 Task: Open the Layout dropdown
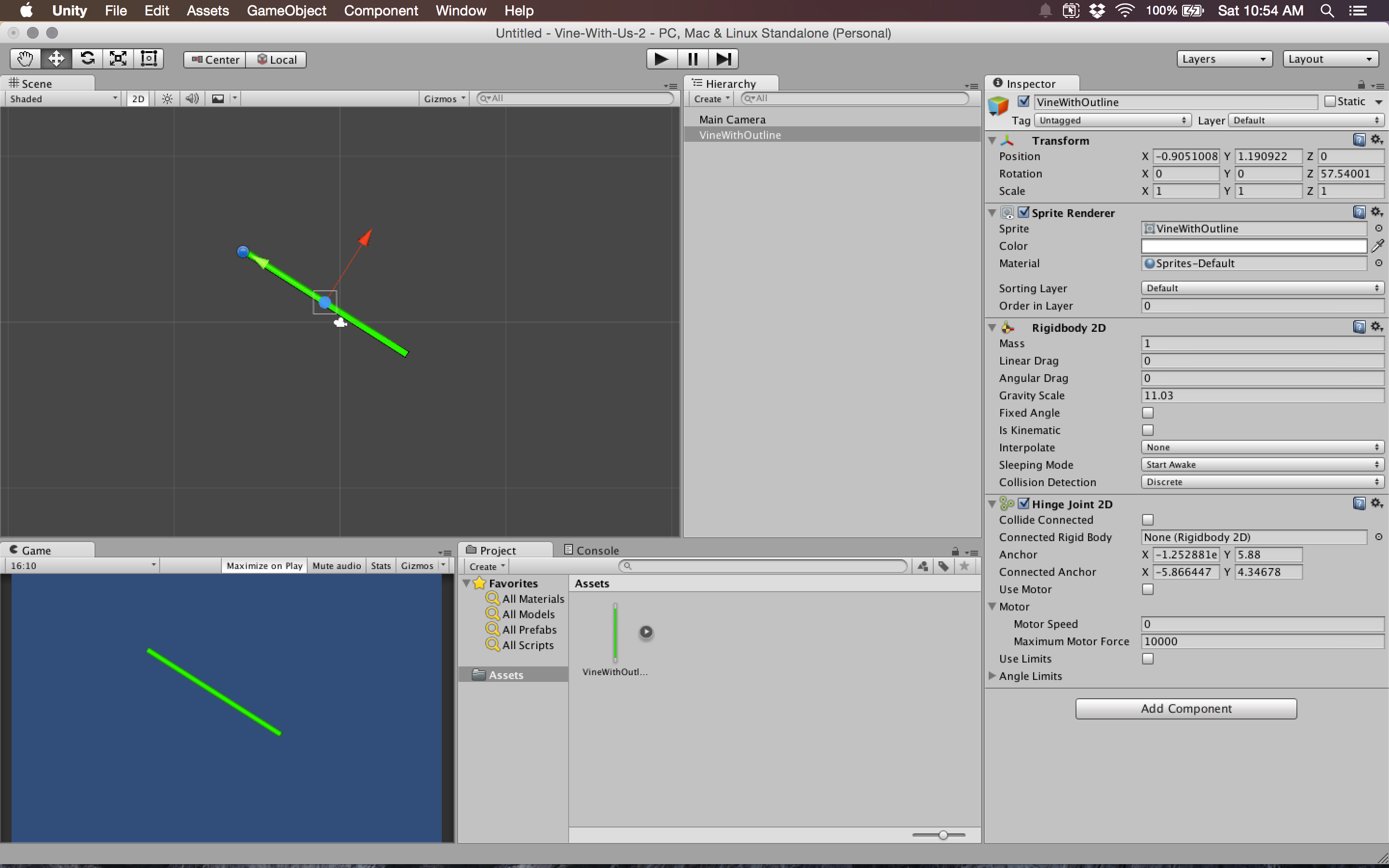click(x=1331, y=59)
